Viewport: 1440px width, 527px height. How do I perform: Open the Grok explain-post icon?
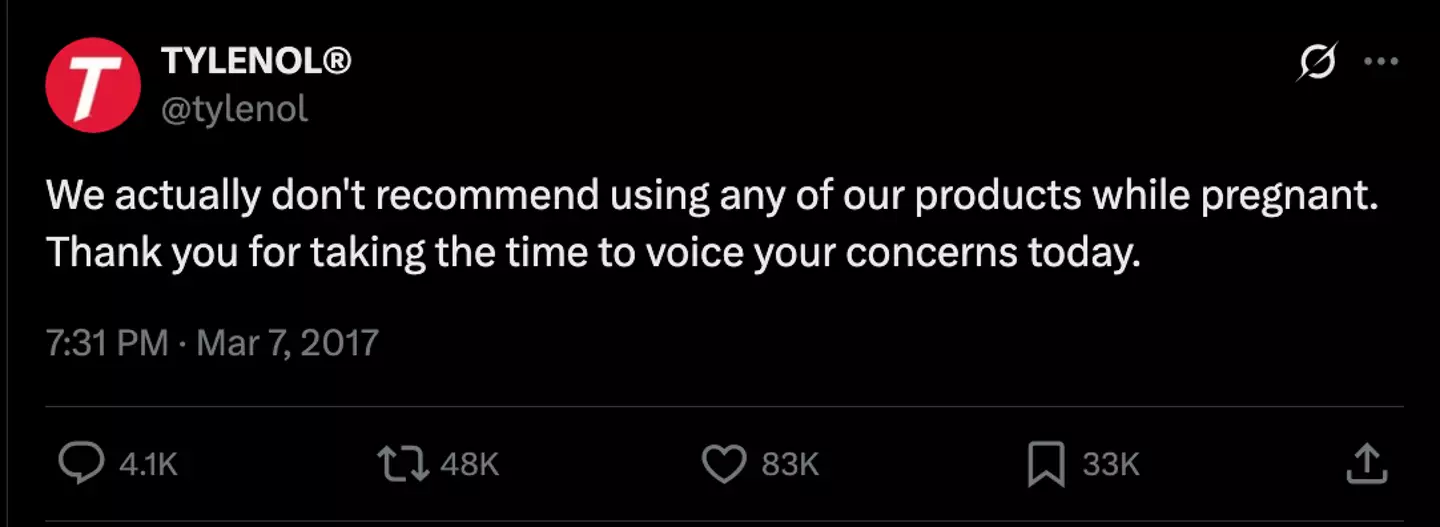(x=1316, y=63)
